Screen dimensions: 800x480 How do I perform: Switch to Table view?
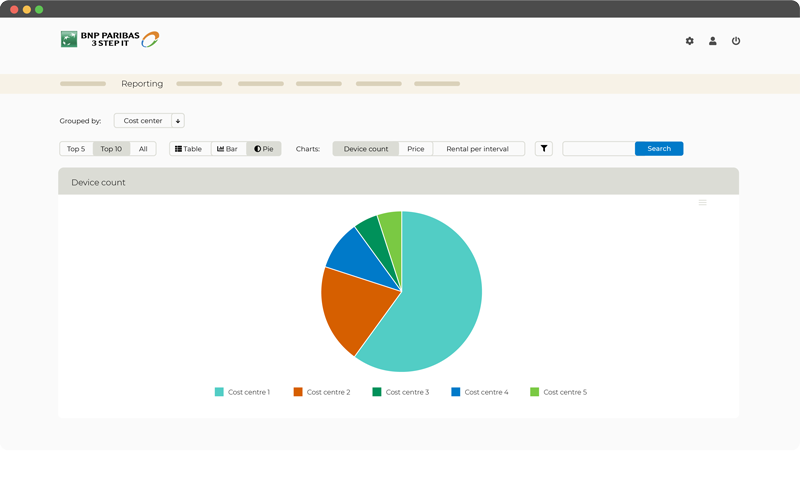(x=189, y=149)
